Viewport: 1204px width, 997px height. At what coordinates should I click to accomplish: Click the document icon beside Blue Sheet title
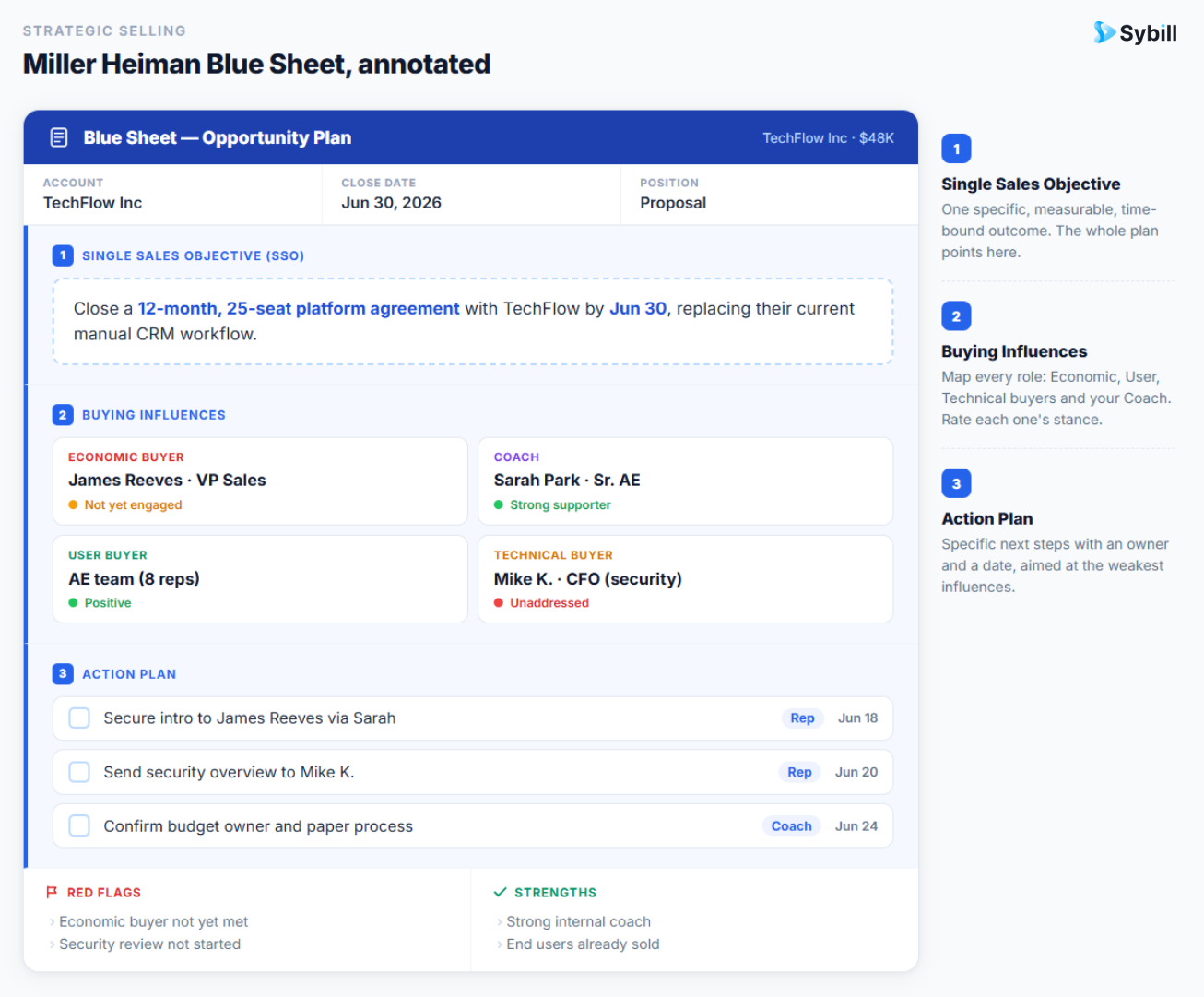59,137
